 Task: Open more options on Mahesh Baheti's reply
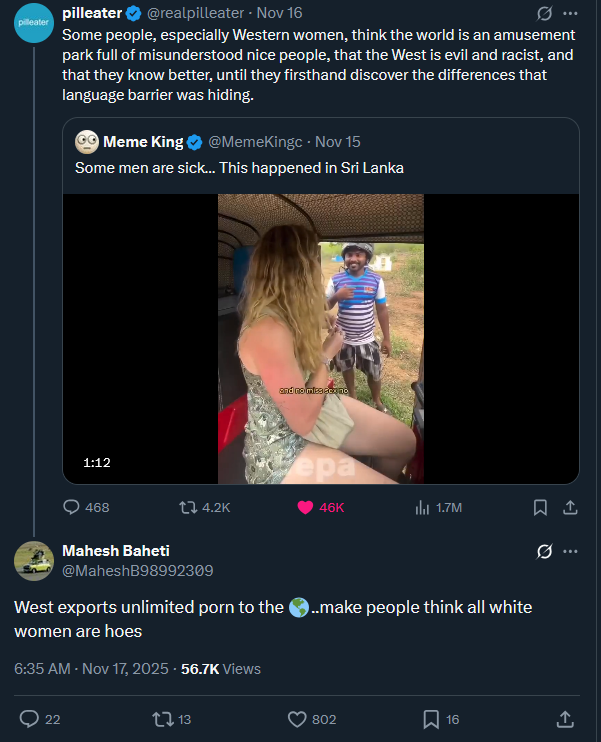tap(571, 551)
